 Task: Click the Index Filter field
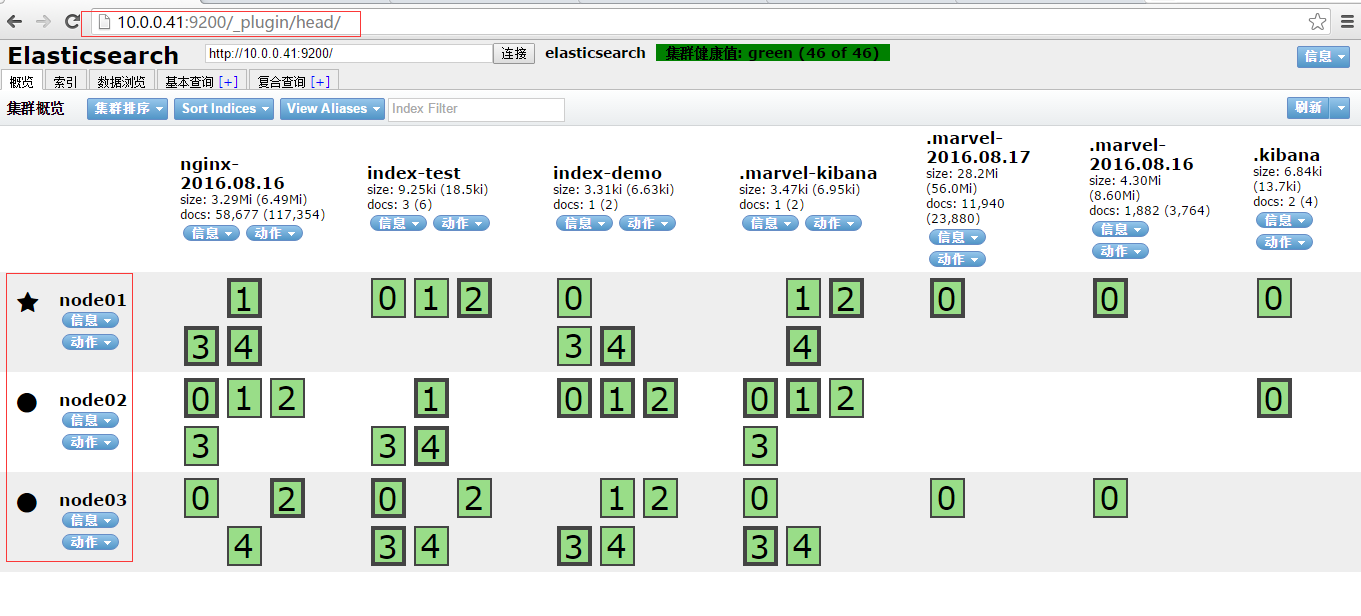(x=476, y=109)
